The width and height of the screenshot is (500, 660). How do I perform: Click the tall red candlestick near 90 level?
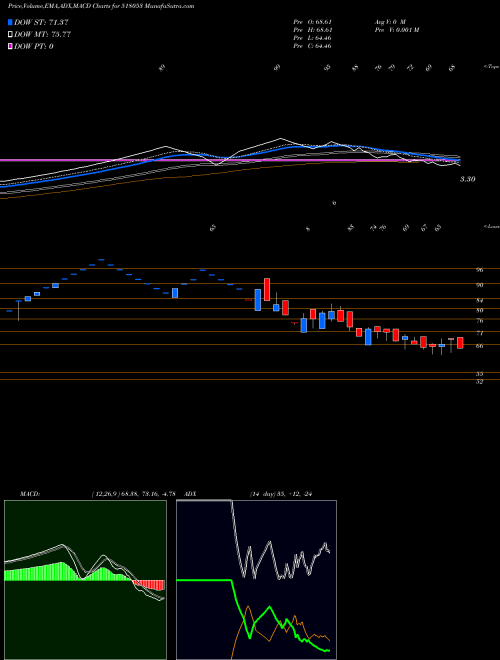pyautogui.click(x=267, y=289)
